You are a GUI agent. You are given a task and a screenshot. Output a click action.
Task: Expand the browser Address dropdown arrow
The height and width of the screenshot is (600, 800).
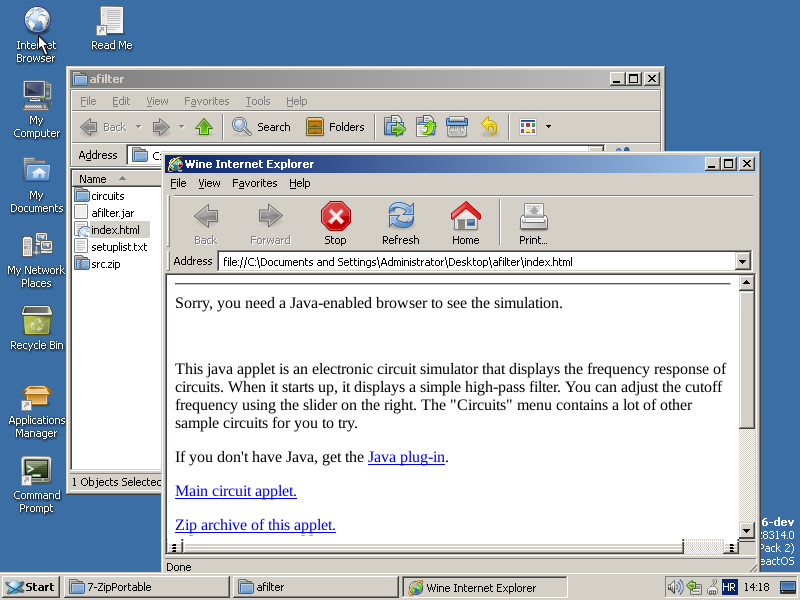click(x=742, y=262)
